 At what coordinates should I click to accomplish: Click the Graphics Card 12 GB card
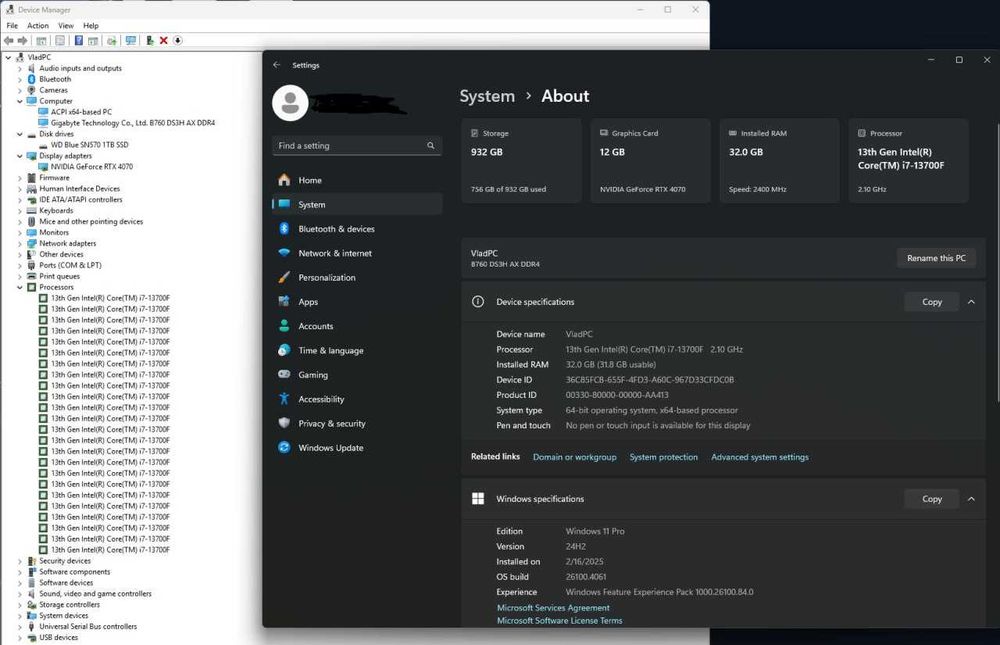[650, 161]
